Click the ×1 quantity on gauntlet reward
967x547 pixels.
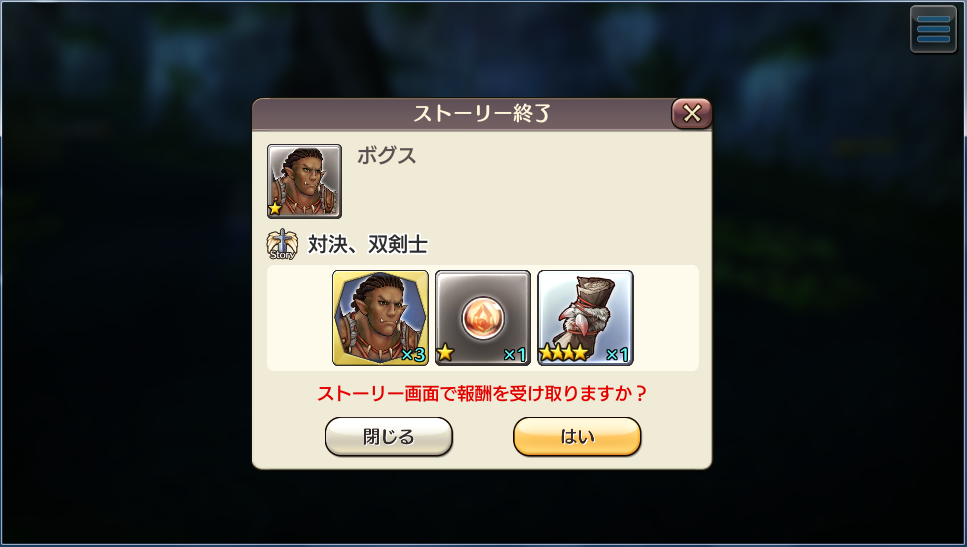pos(617,355)
